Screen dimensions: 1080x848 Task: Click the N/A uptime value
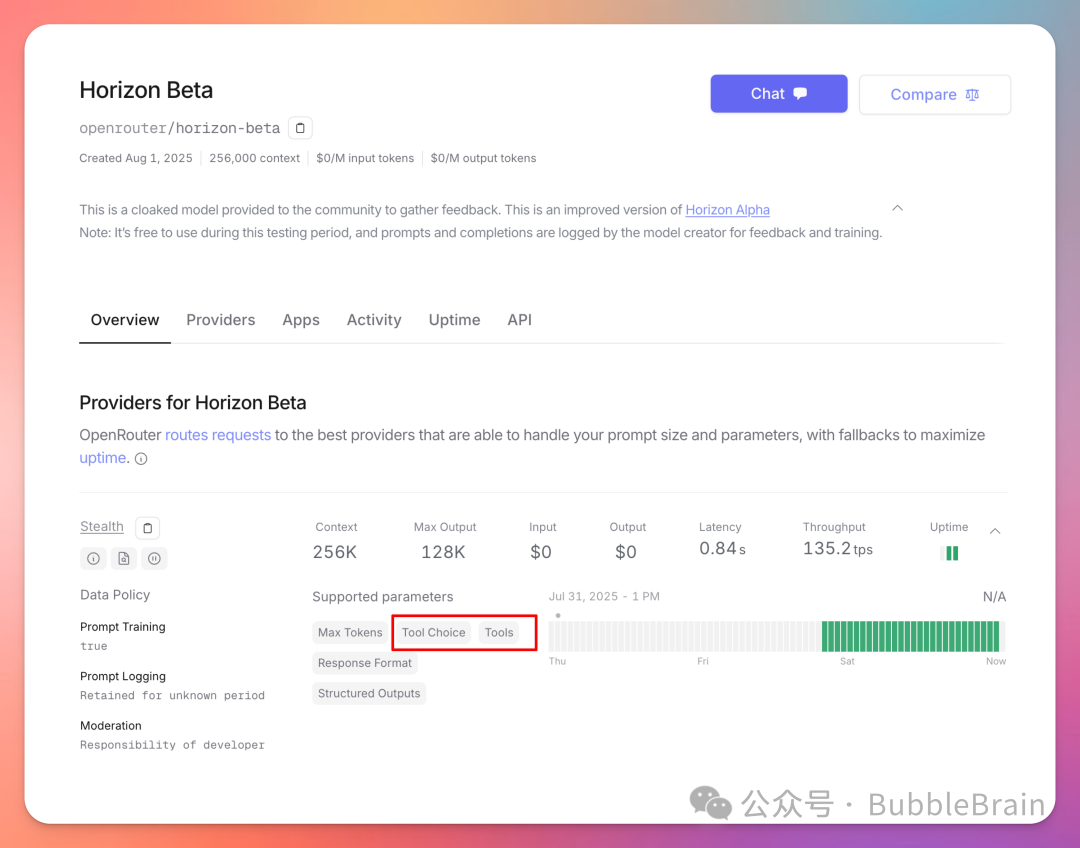tap(994, 597)
